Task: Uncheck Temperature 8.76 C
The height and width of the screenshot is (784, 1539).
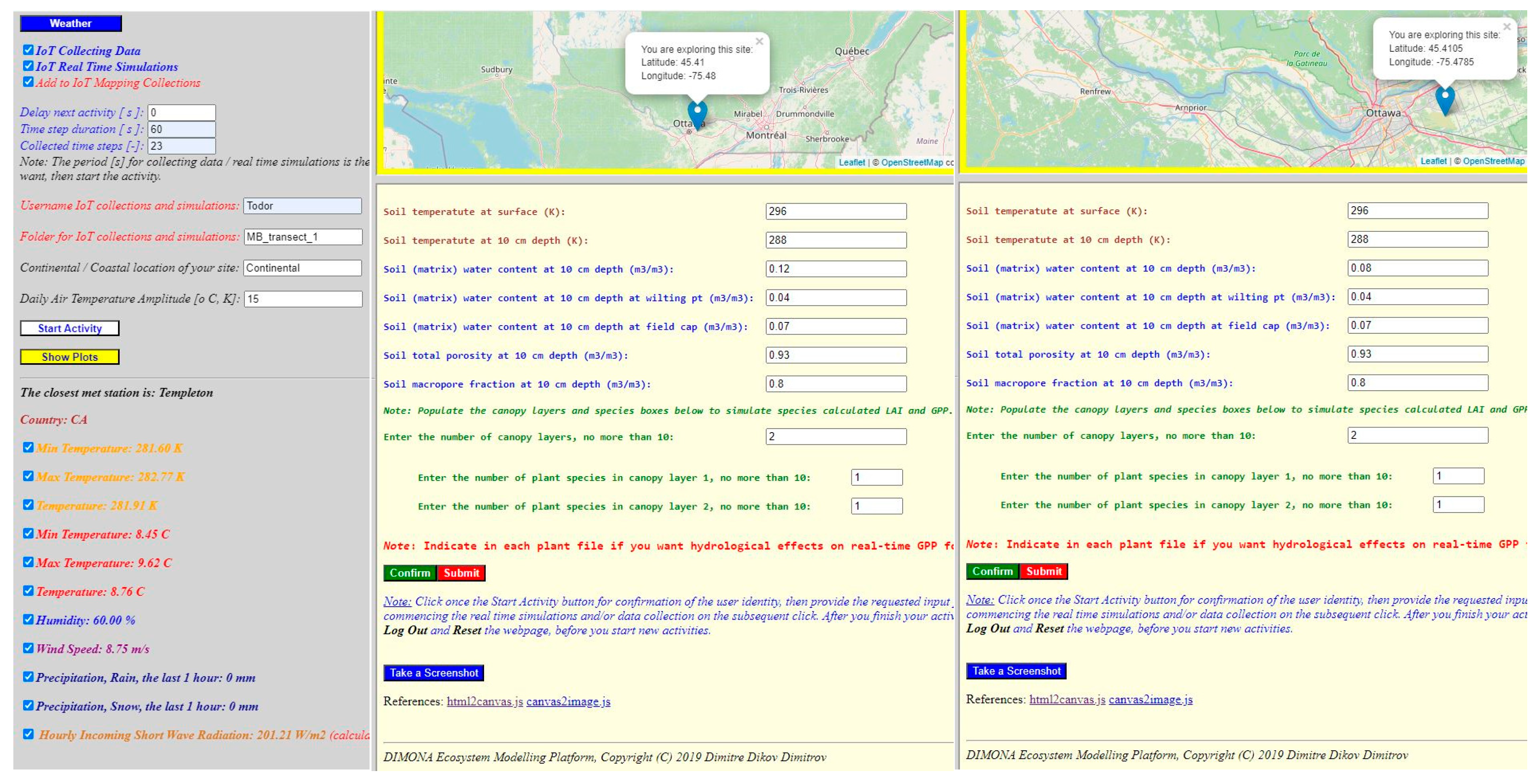Action: click(28, 591)
